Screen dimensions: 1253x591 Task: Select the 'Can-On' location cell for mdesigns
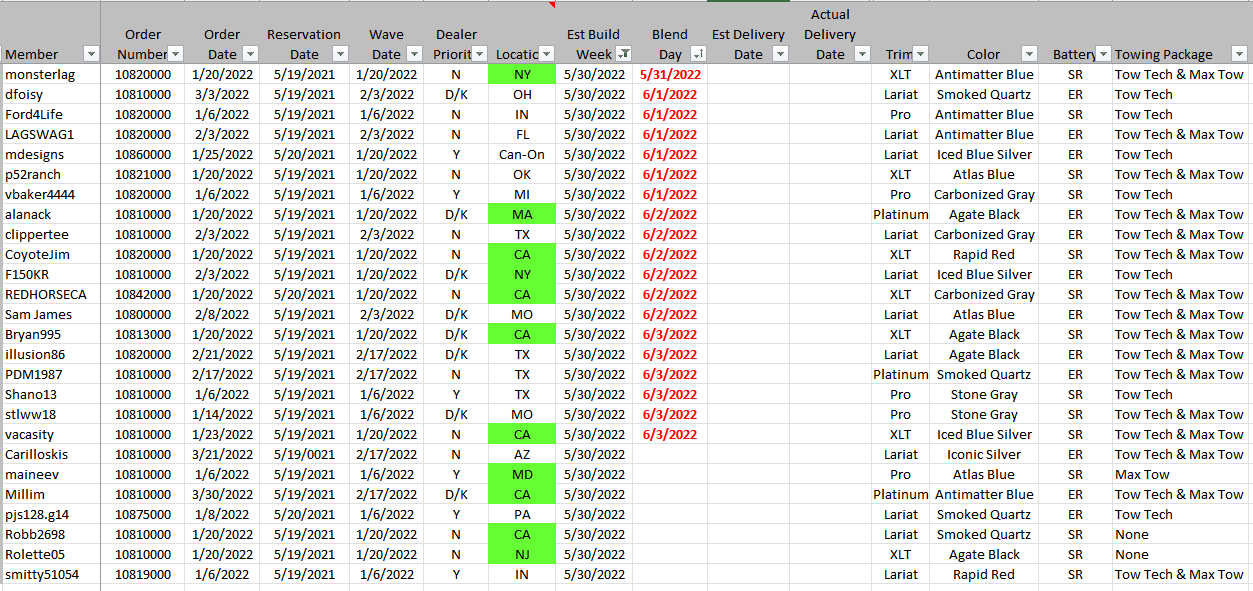point(522,154)
